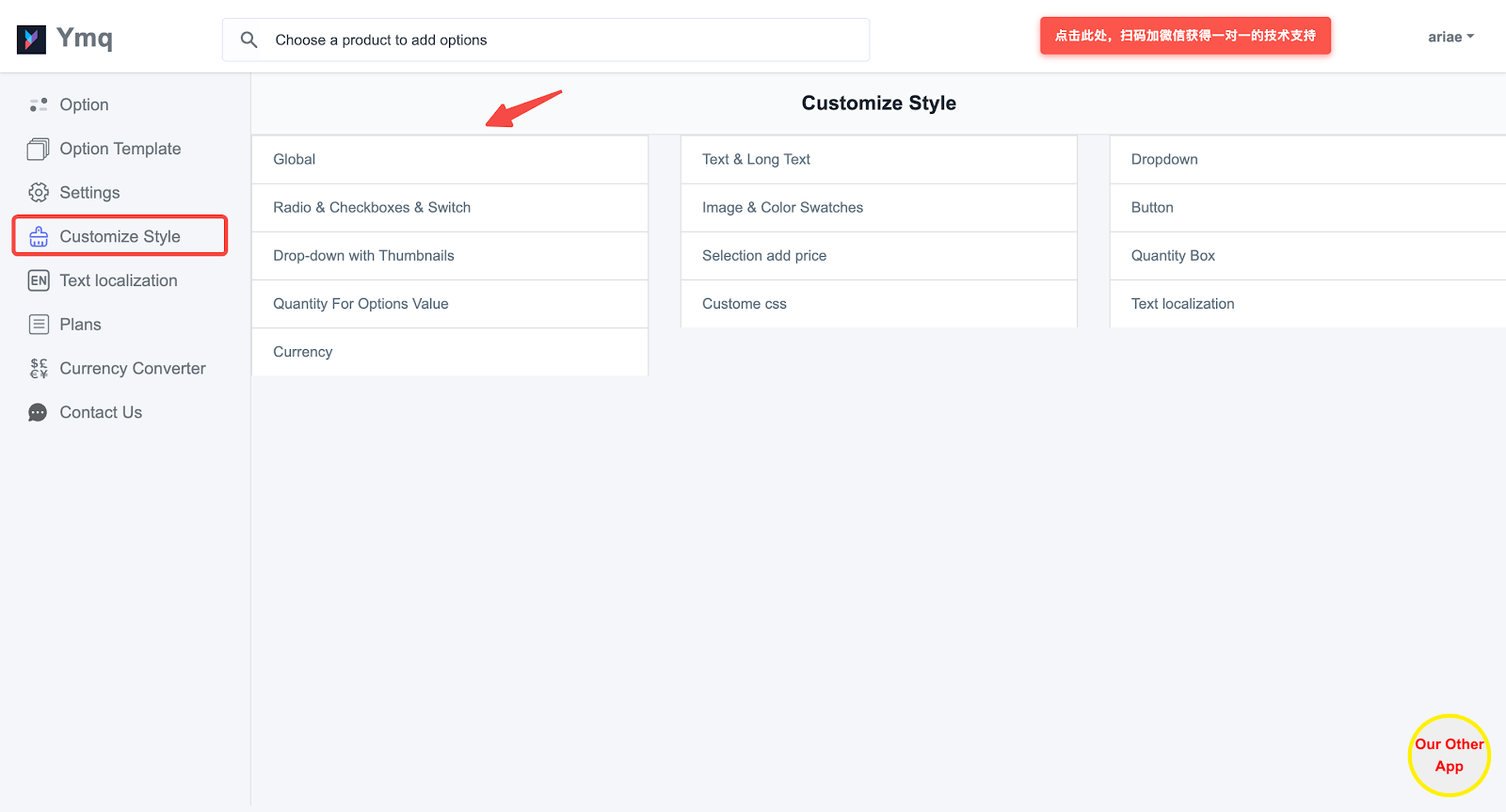
Task: Open the Global style section
Action: tap(449, 160)
